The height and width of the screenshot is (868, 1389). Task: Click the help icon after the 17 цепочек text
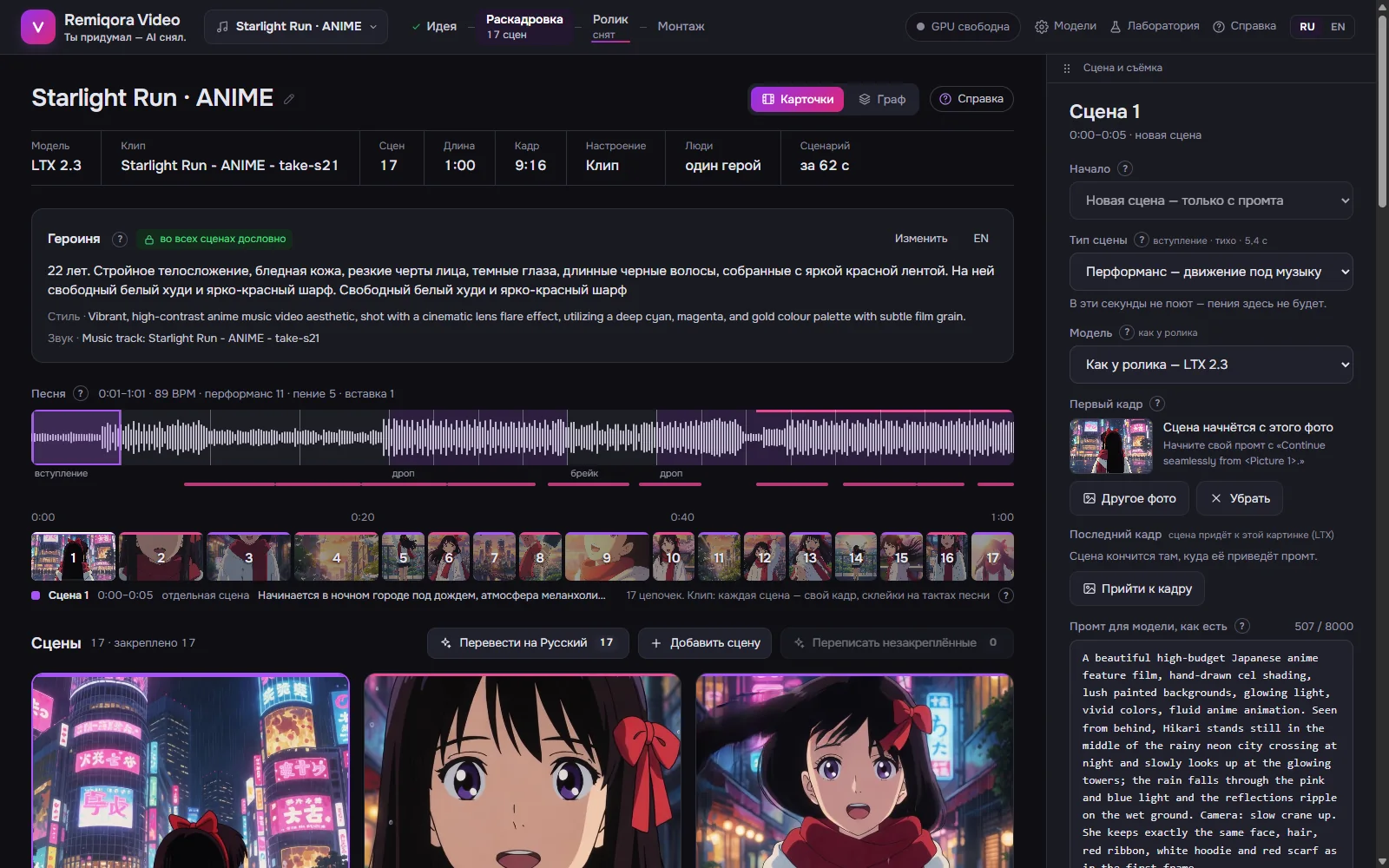(1006, 595)
